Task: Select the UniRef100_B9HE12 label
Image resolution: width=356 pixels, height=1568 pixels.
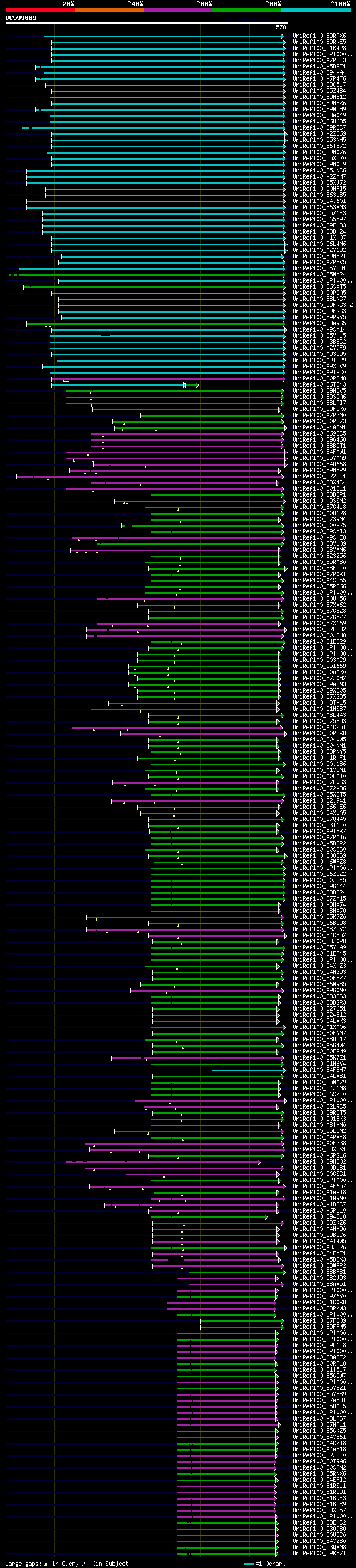Action: (319, 97)
